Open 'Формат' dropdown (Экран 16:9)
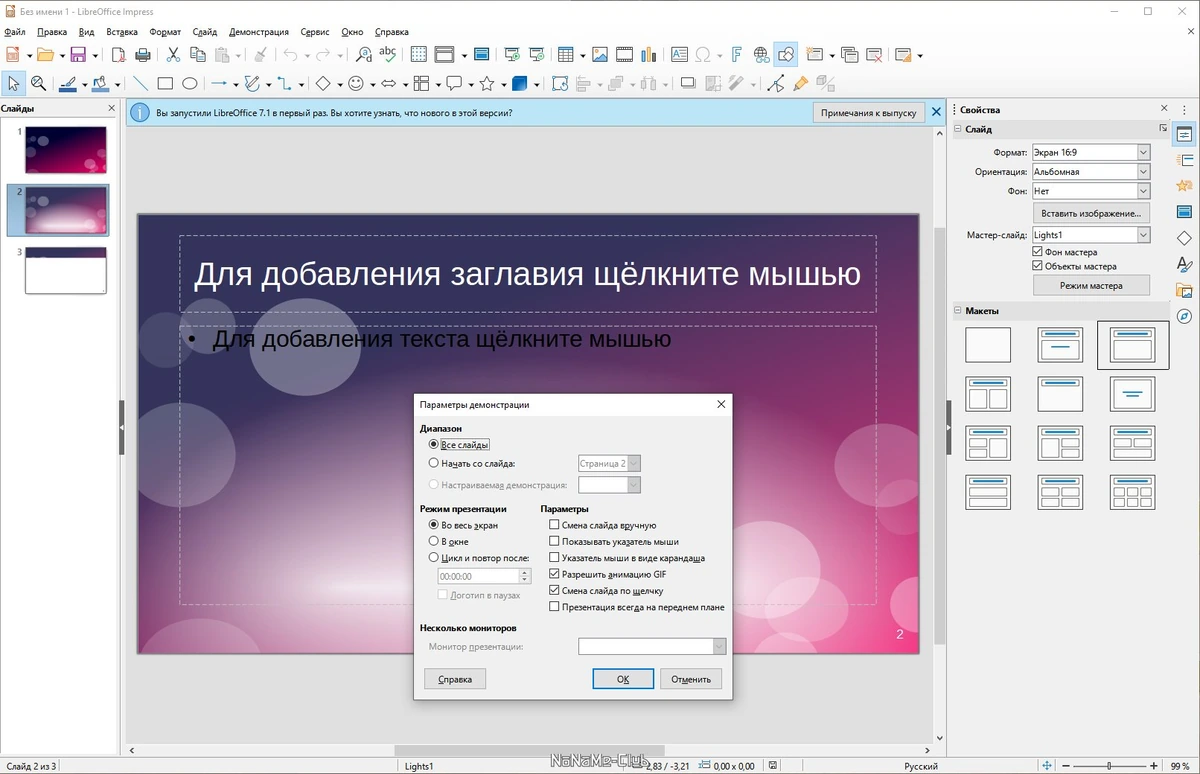The image size is (1200, 774). coord(1091,152)
